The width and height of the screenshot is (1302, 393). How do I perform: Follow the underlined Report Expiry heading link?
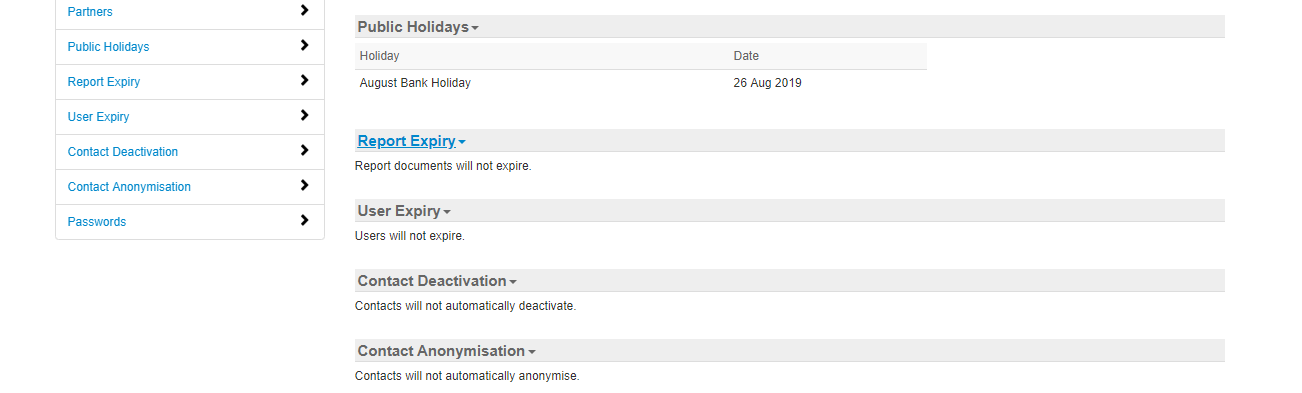pos(406,141)
